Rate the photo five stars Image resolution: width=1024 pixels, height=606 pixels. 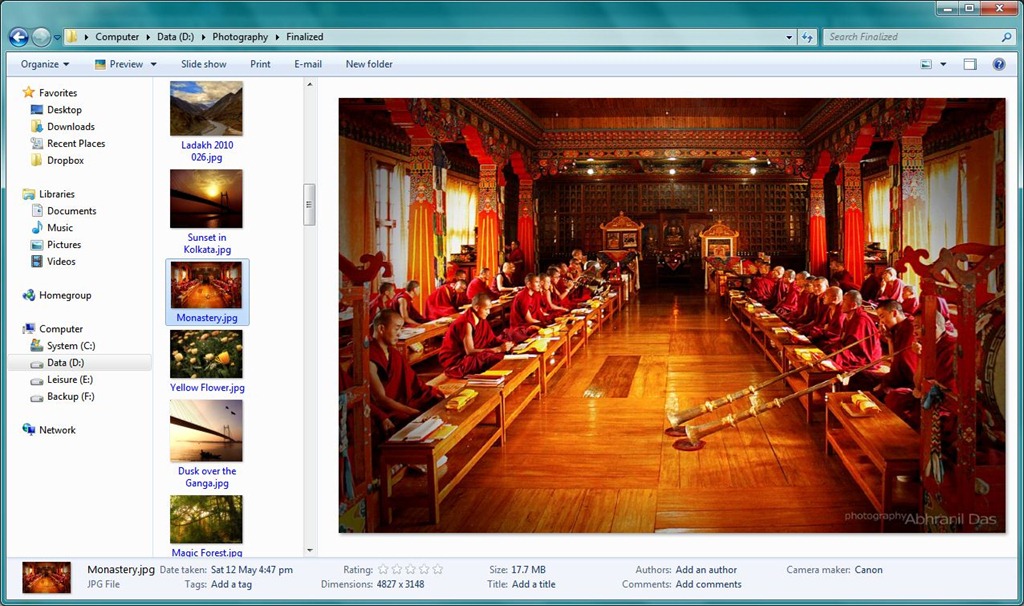pos(437,570)
